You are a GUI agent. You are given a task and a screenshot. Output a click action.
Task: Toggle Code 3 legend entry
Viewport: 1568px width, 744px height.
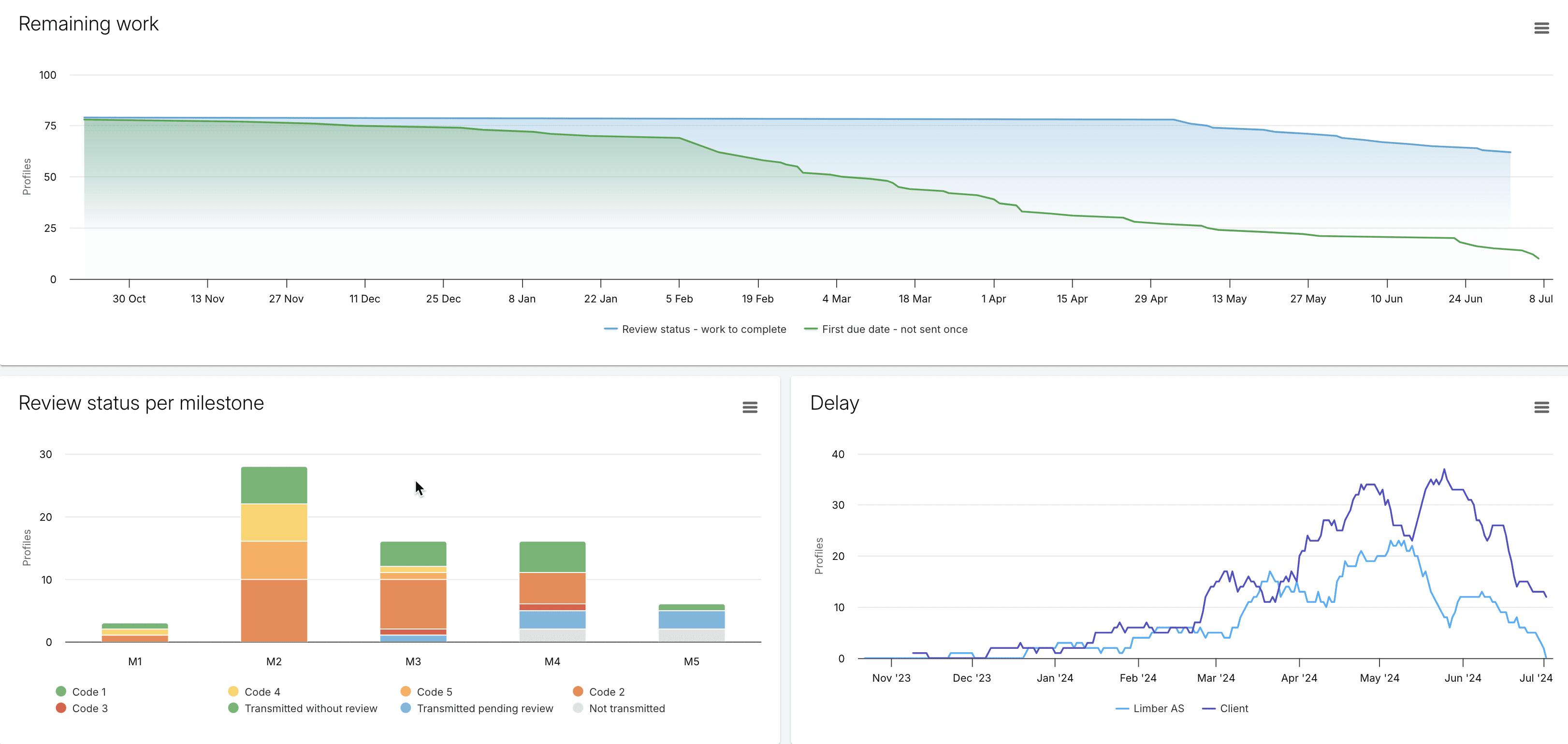tap(89, 708)
